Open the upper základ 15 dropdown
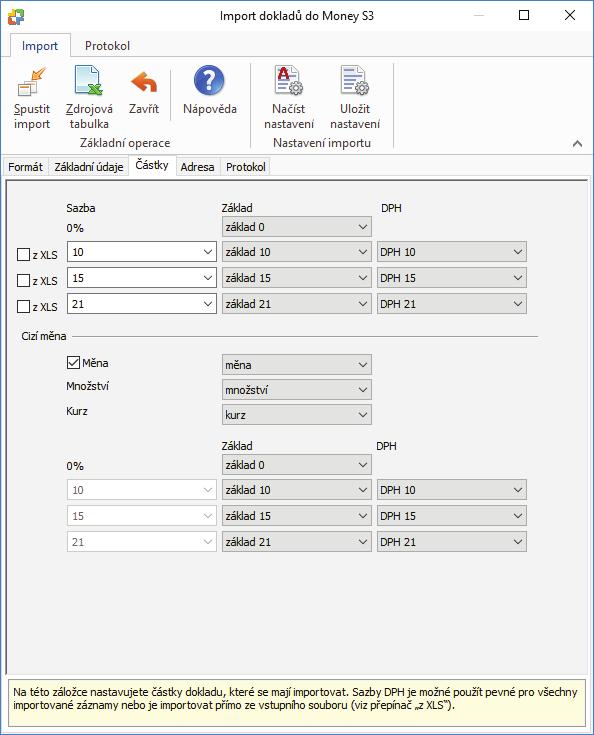Image resolution: width=594 pixels, height=735 pixels. pyautogui.click(x=297, y=278)
